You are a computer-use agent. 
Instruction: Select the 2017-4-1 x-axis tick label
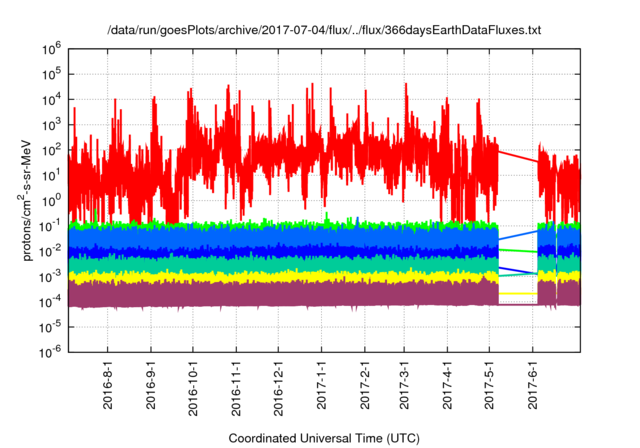[x=447, y=388]
